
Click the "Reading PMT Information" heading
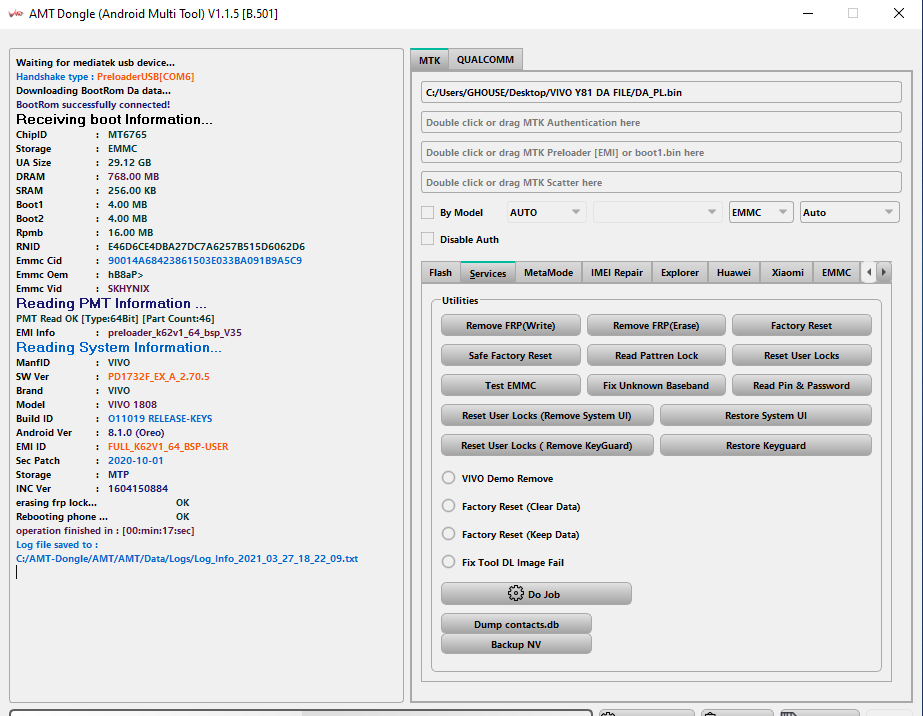point(111,303)
